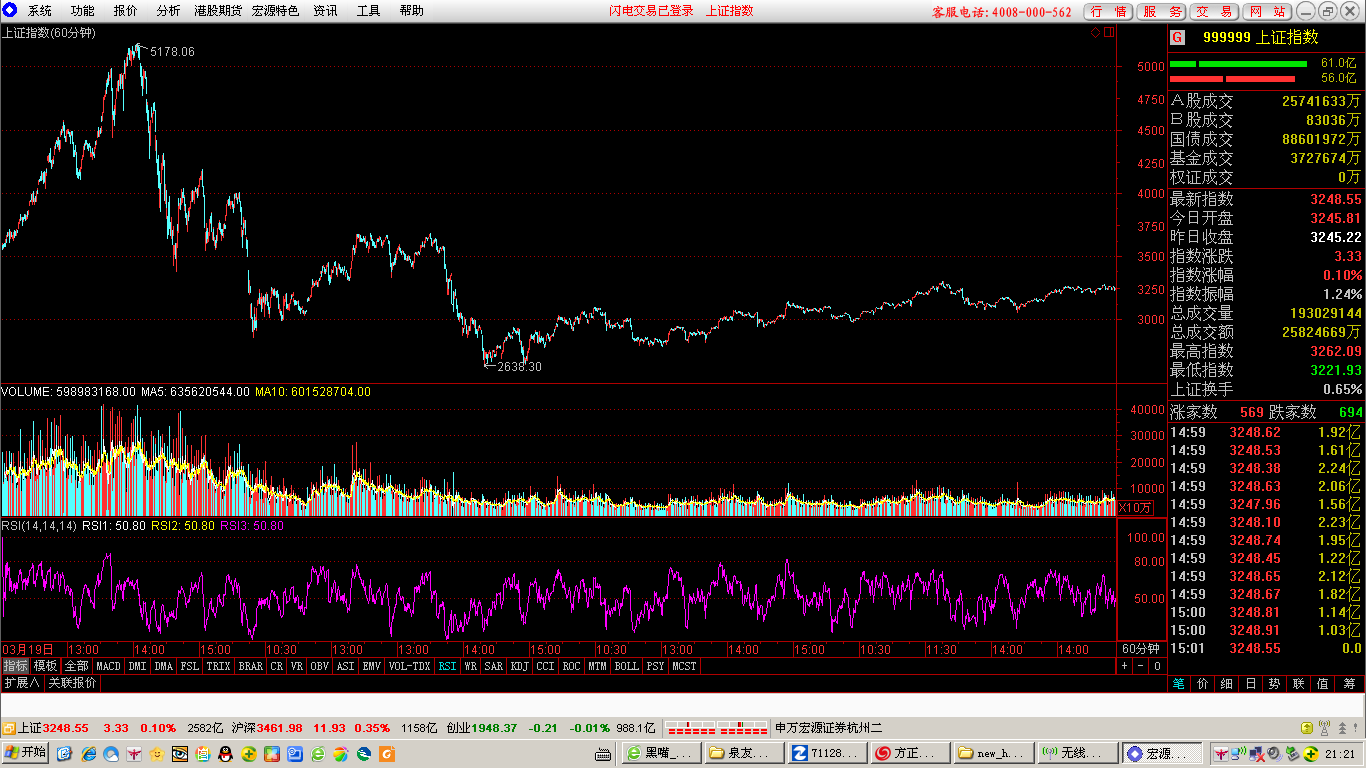
Task: Switch to 方正 taskbar window
Action: pos(911,753)
